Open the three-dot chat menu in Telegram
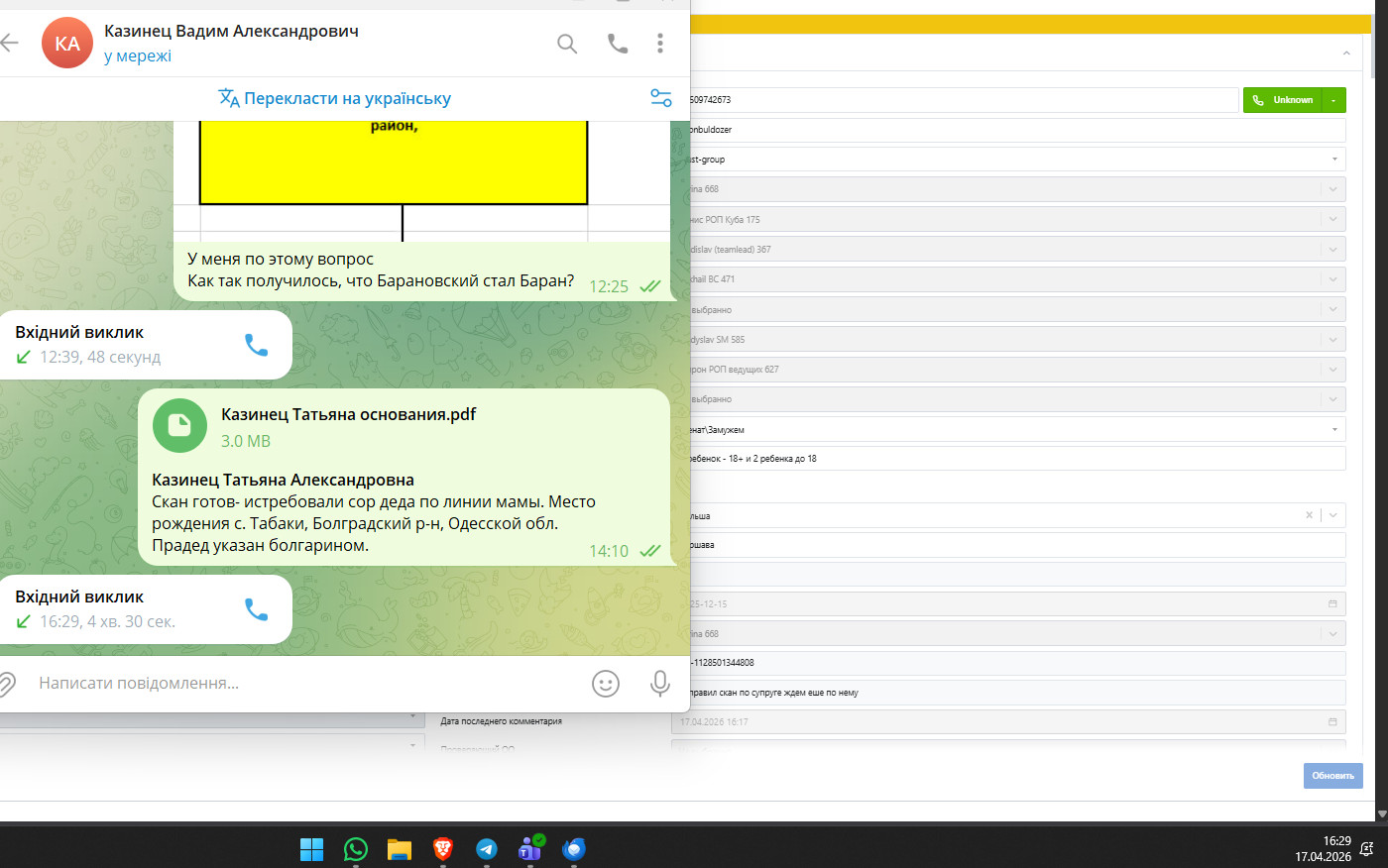Screen dimensions: 1388x868 660,43
